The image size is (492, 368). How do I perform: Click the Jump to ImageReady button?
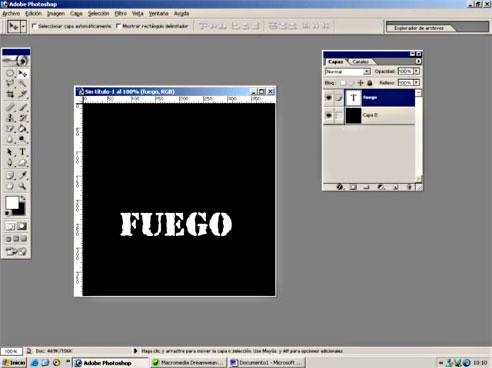tap(16, 251)
